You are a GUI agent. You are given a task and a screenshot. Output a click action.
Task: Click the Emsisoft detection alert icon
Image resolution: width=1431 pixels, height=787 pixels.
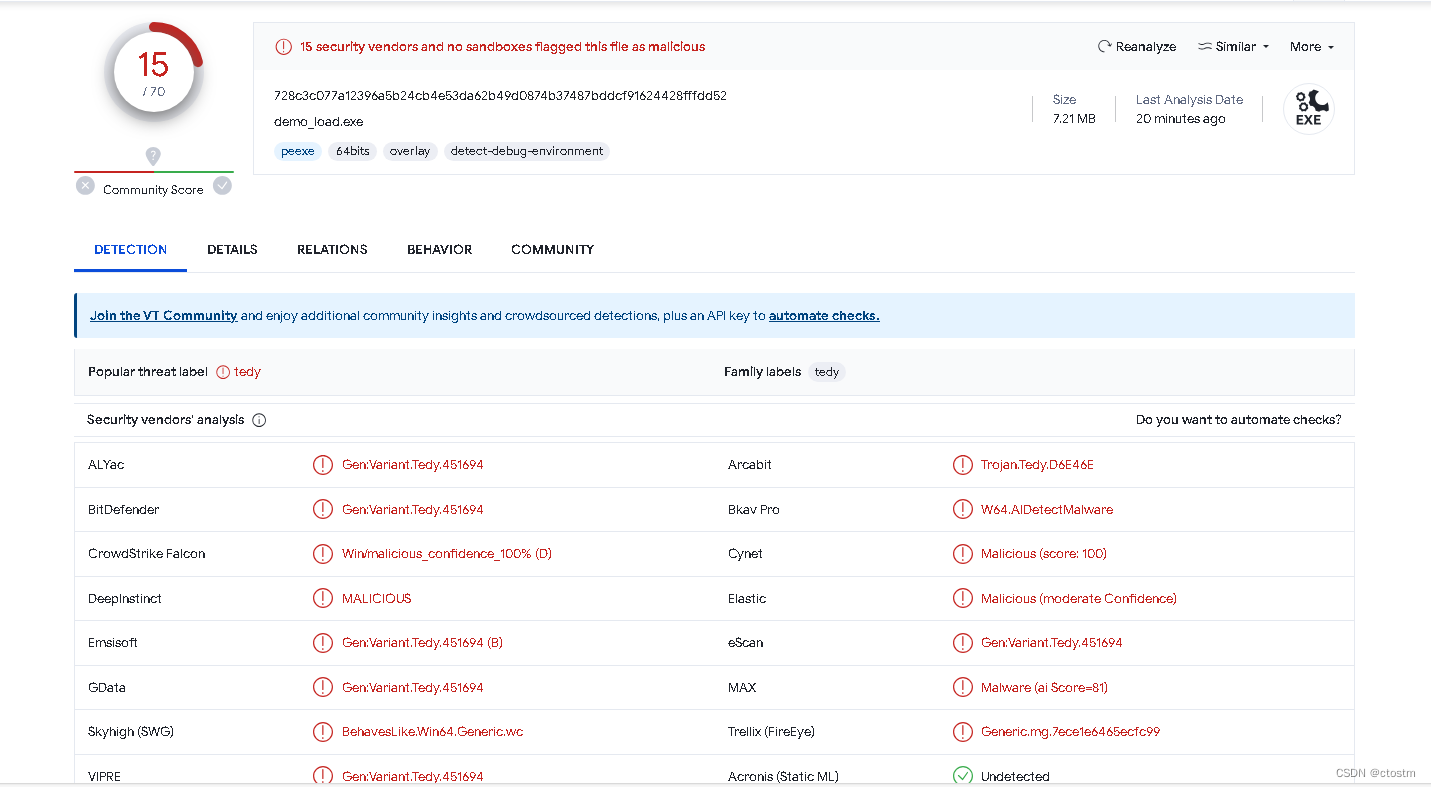(323, 643)
